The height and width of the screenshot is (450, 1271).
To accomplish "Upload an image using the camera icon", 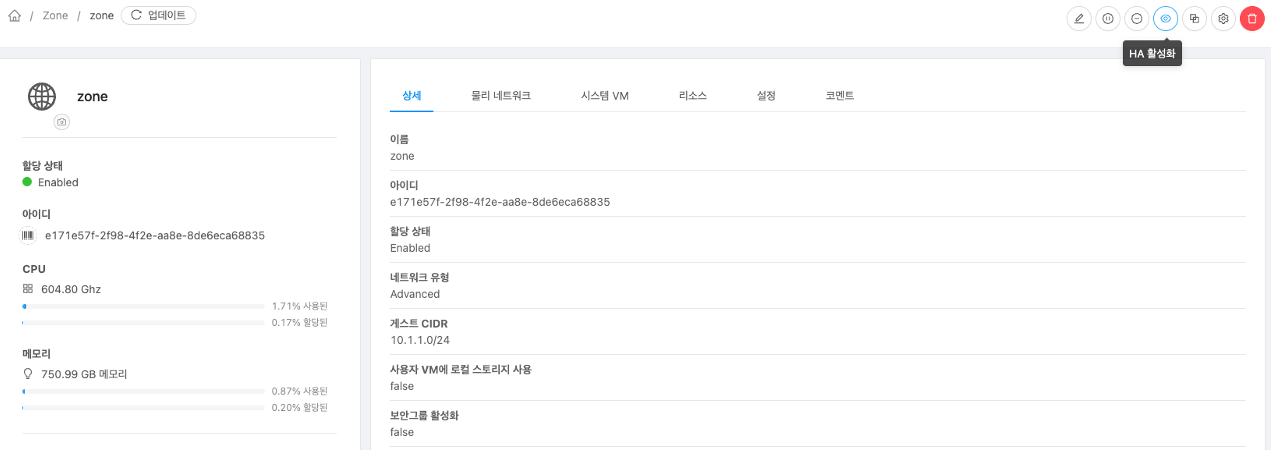I will click(x=62, y=121).
